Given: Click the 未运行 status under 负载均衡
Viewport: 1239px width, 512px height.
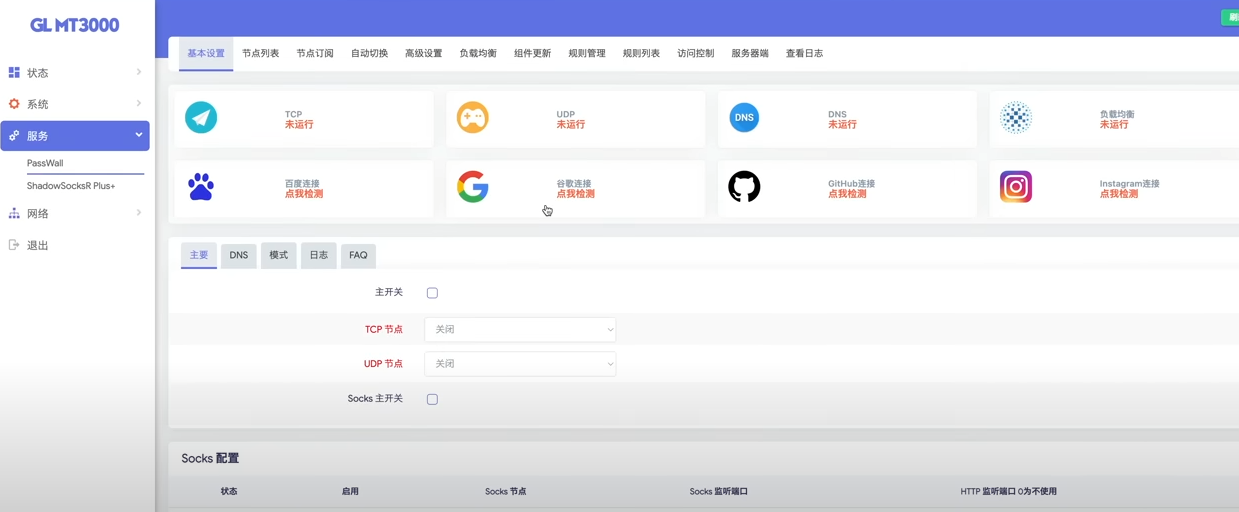Looking at the screenshot, I should [x=1114, y=125].
